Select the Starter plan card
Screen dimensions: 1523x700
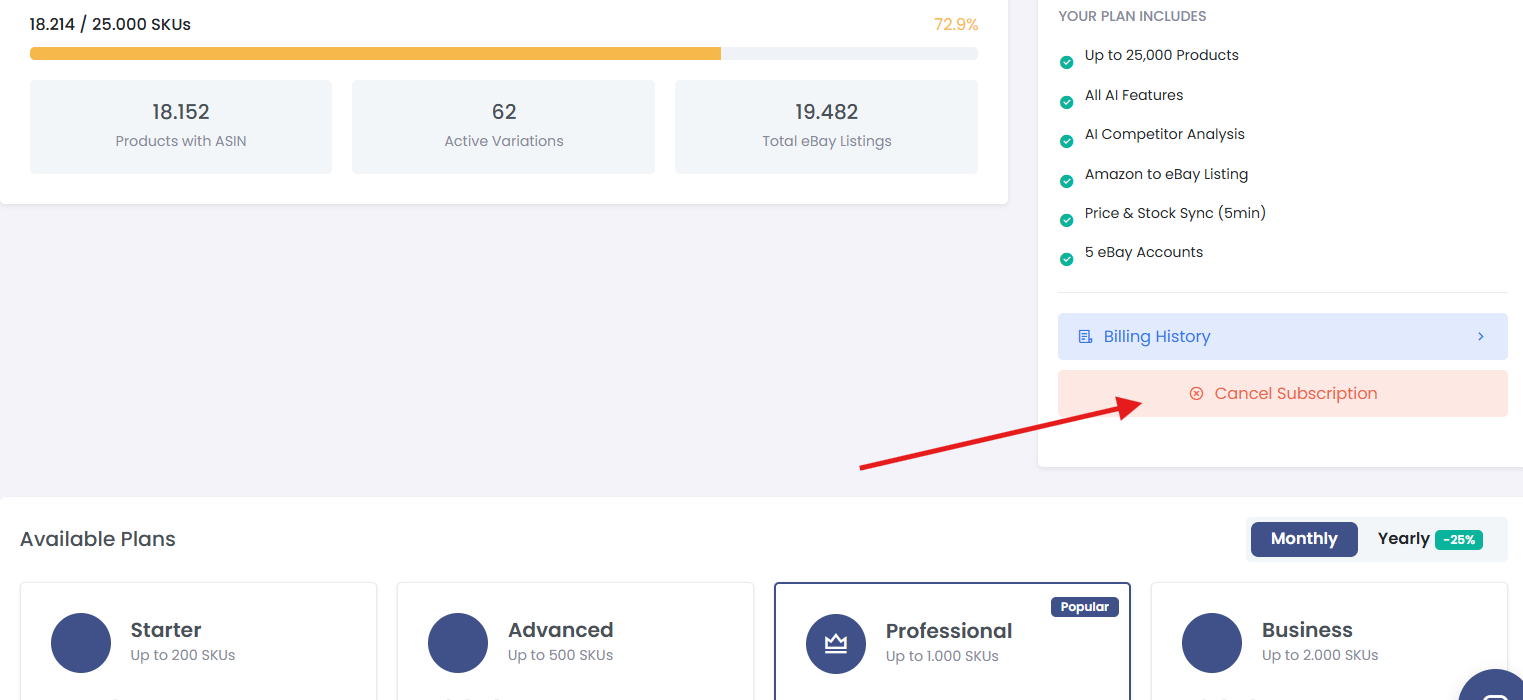click(x=198, y=641)
